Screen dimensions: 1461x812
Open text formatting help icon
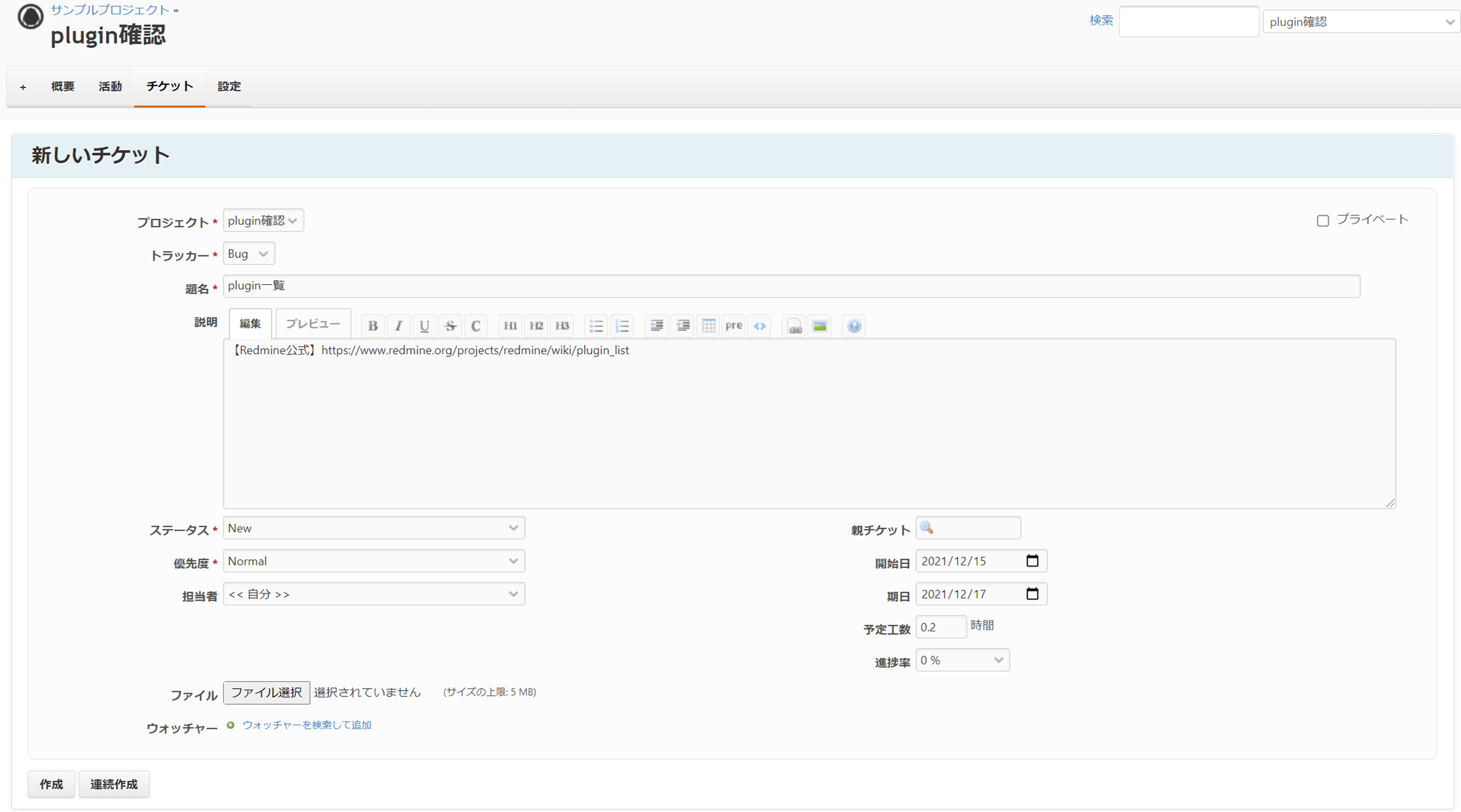(854, 326)
